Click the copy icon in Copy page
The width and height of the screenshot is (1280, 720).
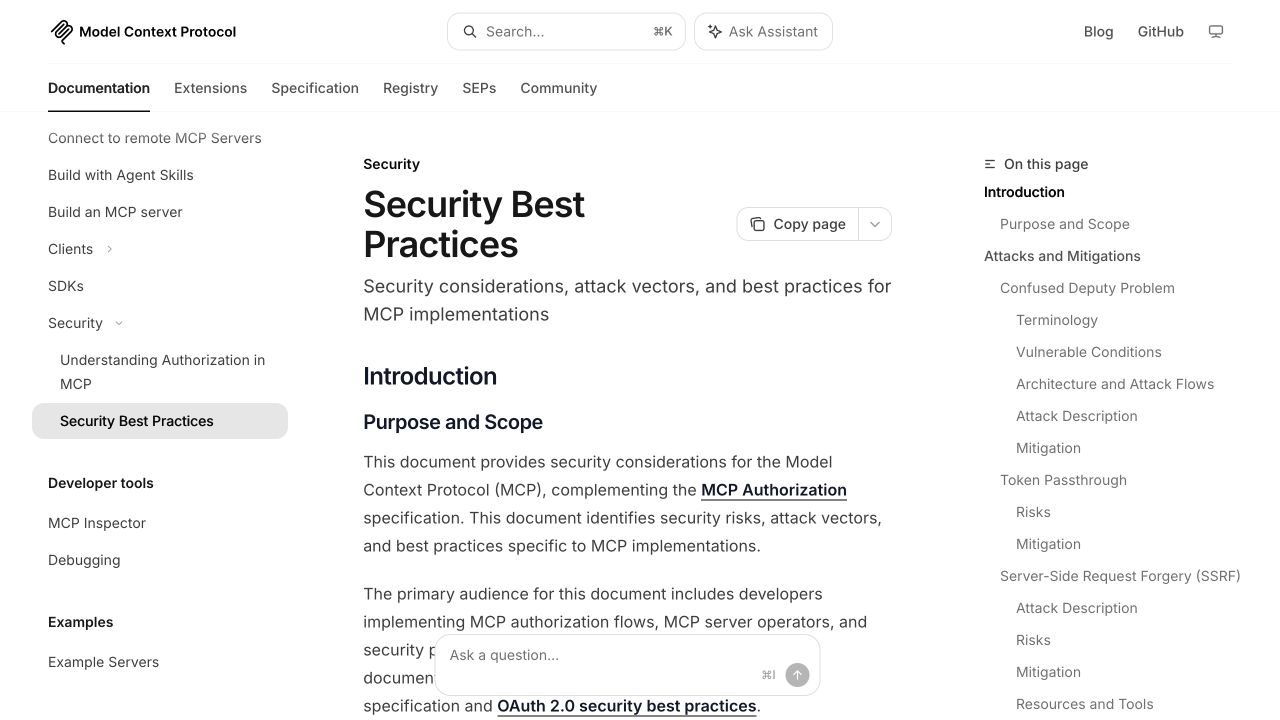(x=758, y=224)
